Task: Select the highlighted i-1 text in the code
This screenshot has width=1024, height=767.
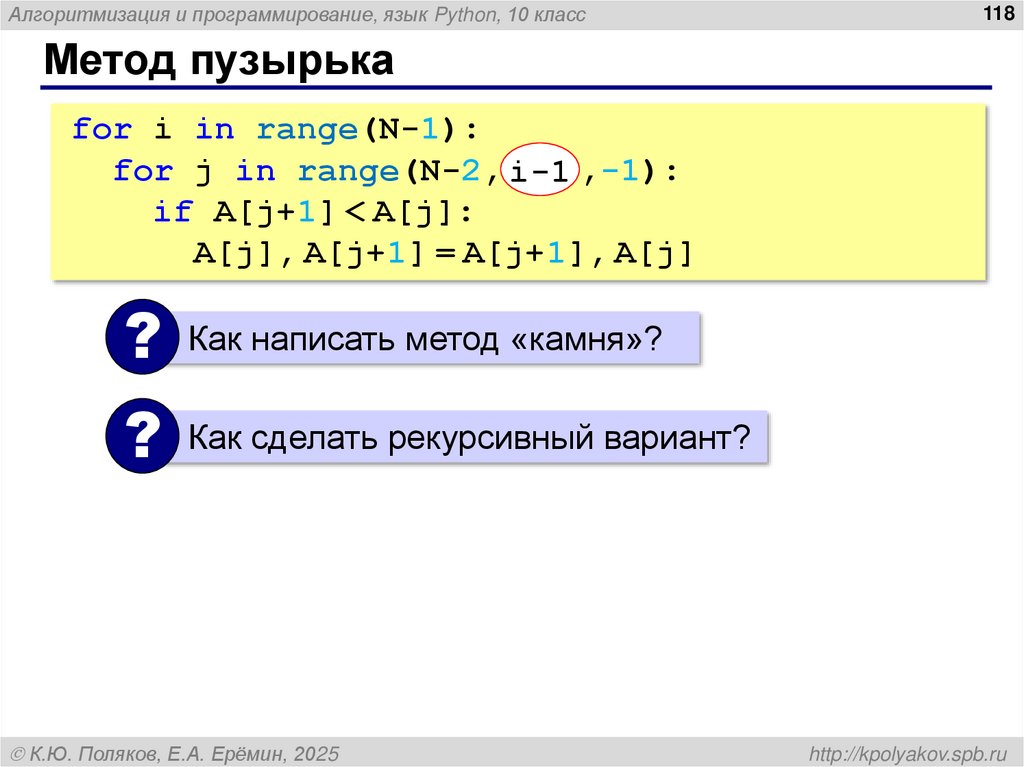Action: pos(540,170)
